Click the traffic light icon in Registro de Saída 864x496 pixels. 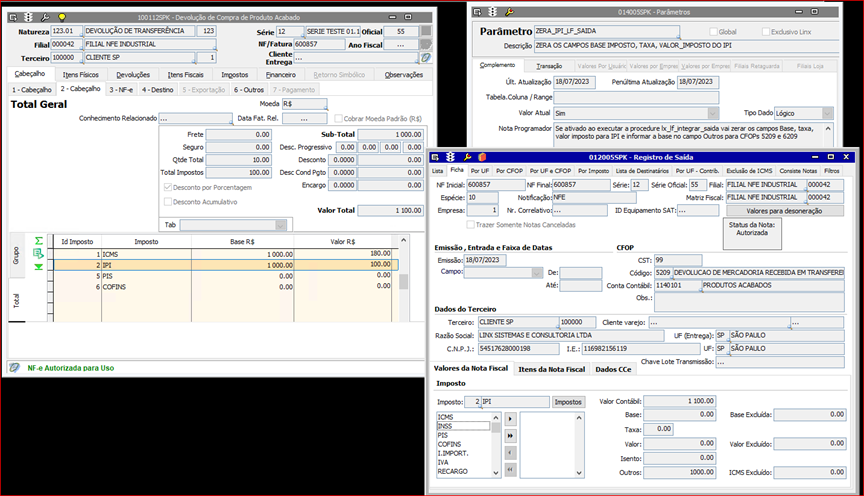pos(452,157)
